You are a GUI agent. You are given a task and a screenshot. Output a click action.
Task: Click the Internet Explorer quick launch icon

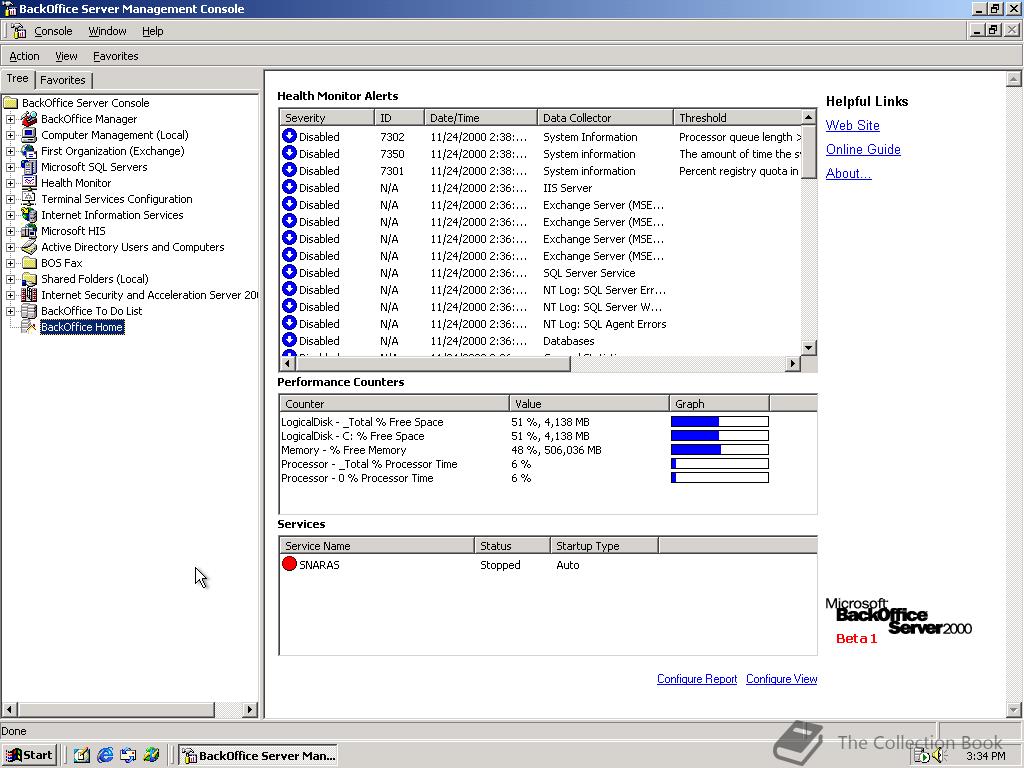coord(105,755)
